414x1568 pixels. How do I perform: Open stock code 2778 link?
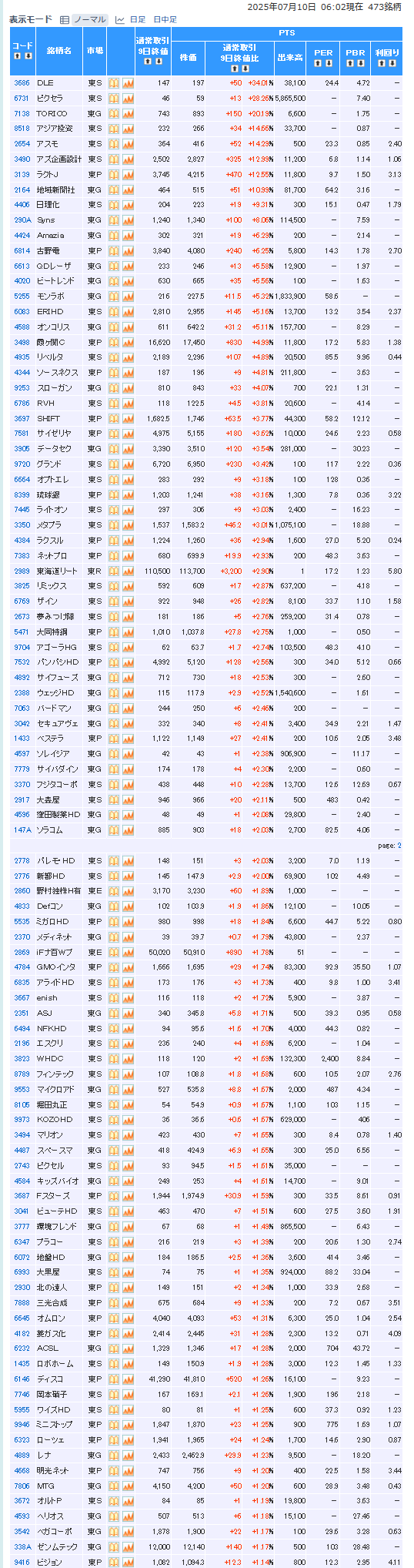pyautogui.click(x=22, y=860)
